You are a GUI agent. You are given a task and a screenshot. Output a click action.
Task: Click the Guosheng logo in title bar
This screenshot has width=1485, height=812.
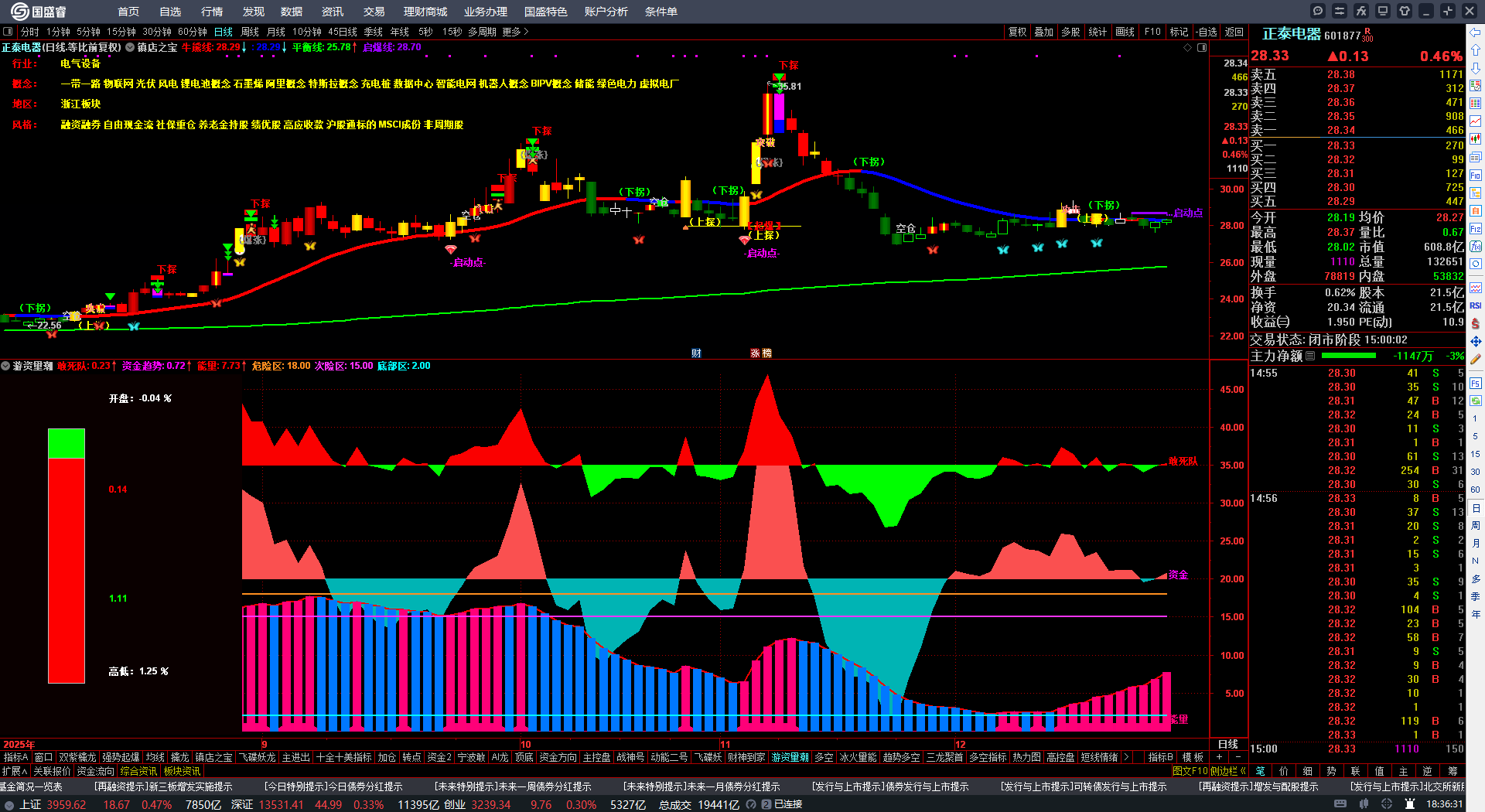39,12
